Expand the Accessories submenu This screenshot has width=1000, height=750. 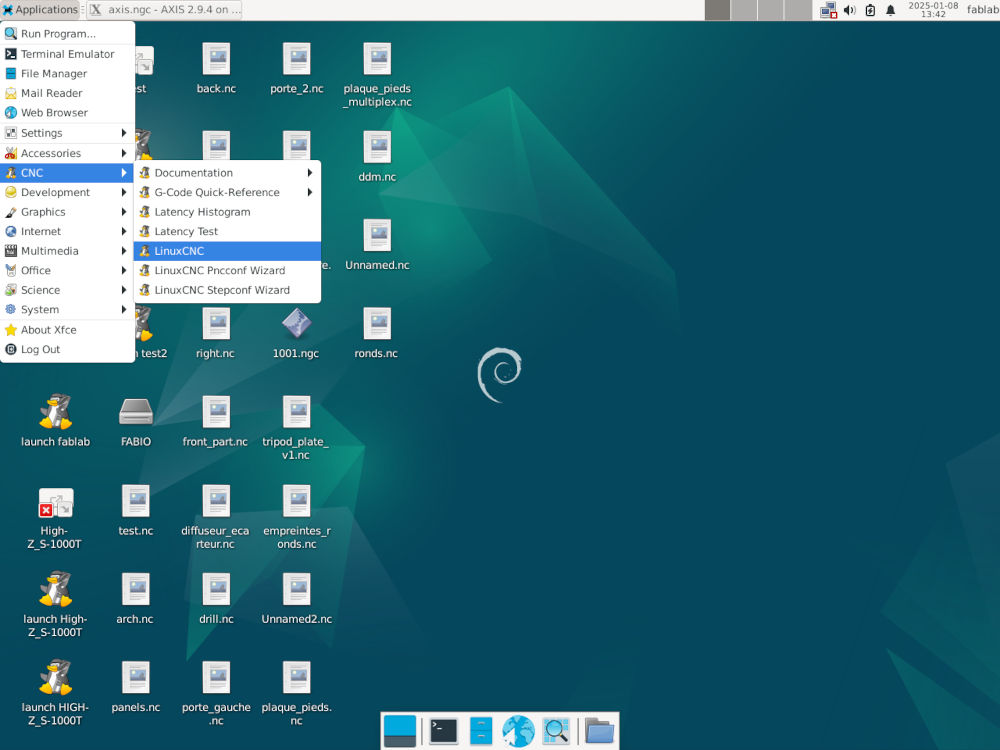(x=67, y=153)
